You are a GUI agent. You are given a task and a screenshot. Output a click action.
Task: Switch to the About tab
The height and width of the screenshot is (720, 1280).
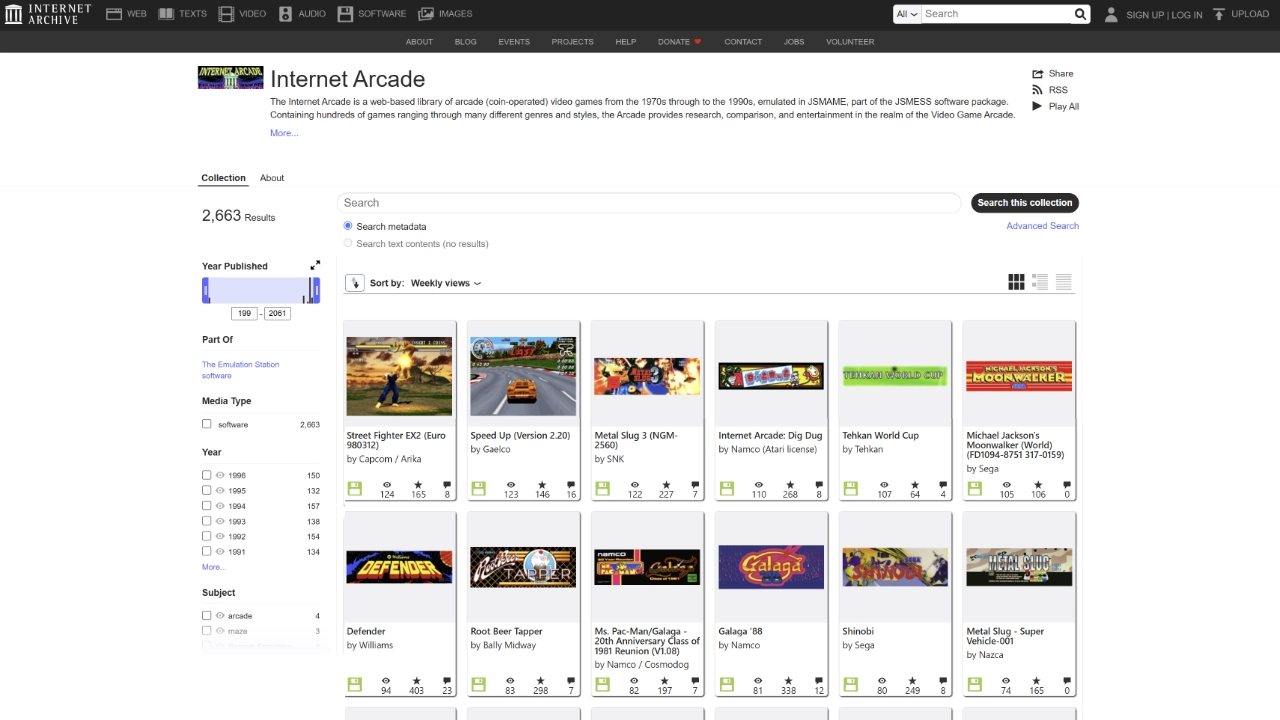272,178
